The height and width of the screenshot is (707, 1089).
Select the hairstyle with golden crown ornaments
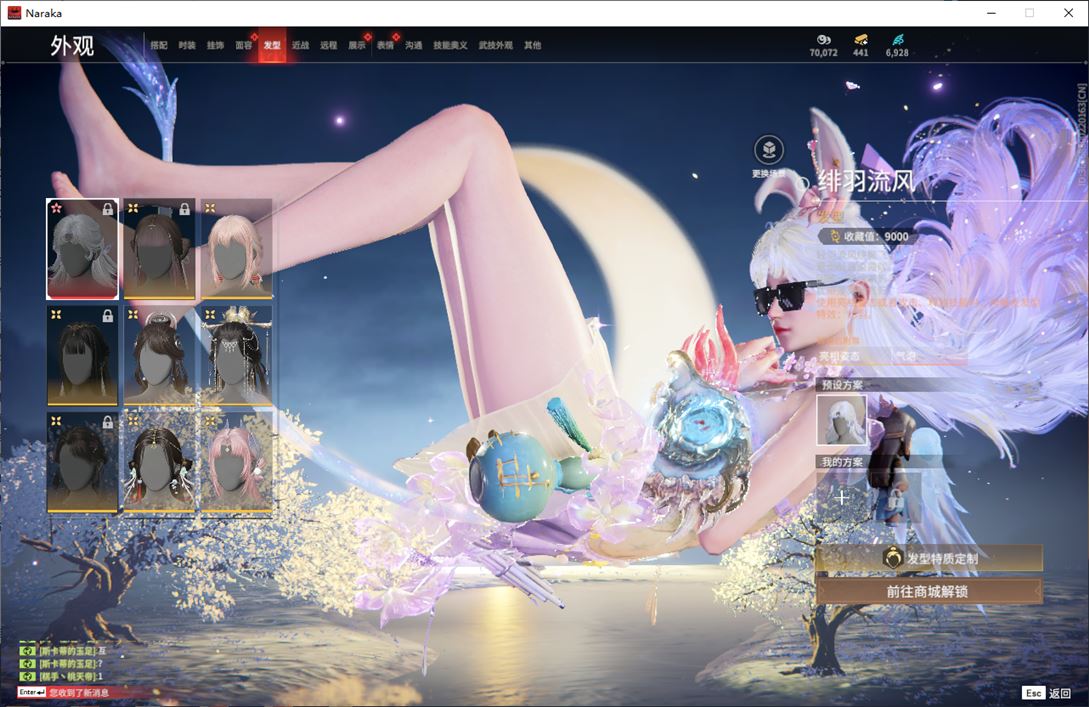(237, 356)
